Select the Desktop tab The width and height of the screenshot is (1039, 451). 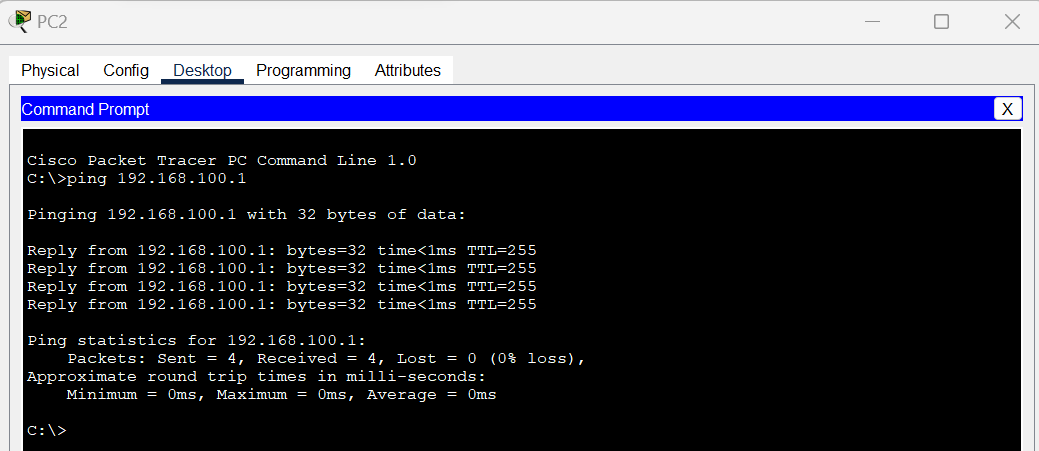click(x=202, y=70)
